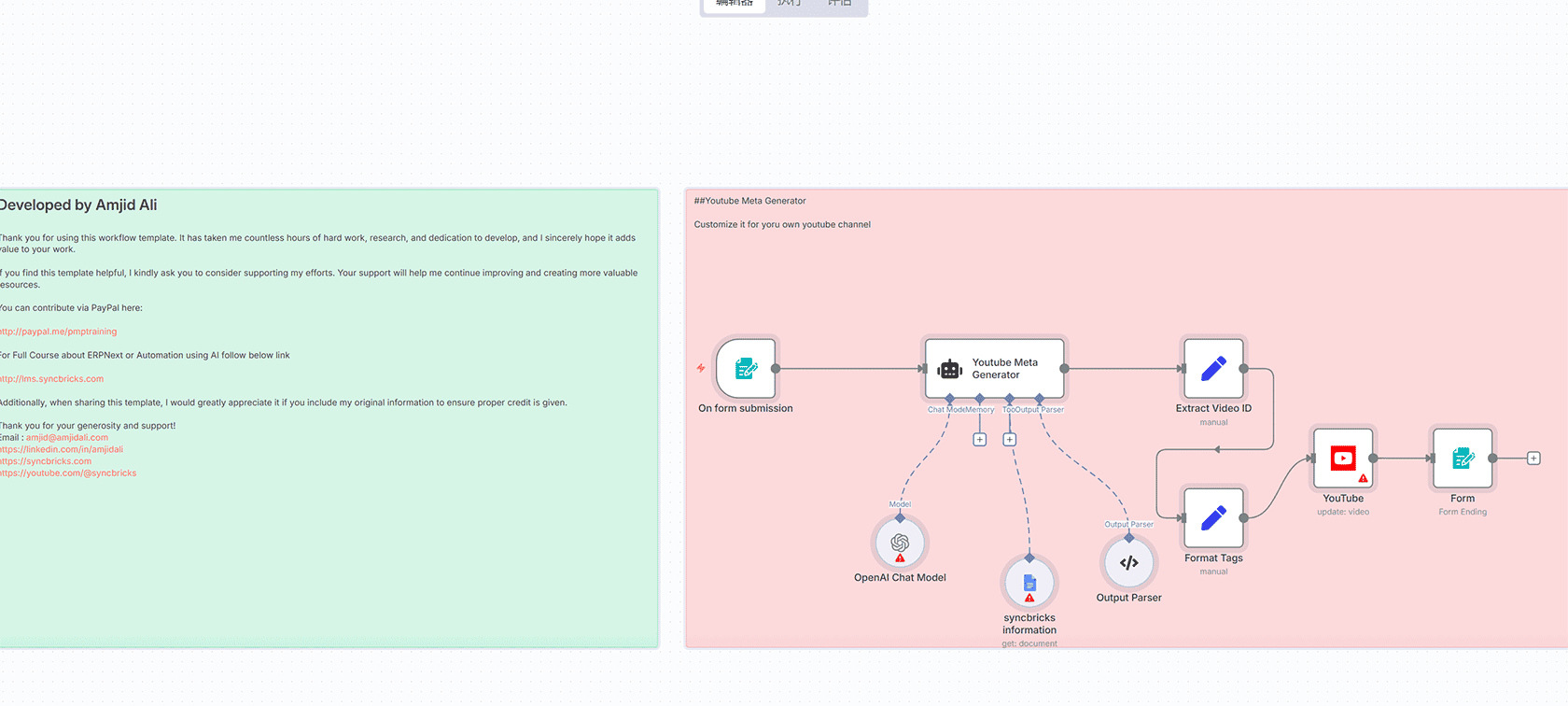
Task: Click plus button after Form Ending node
Action: [1533, 459]
